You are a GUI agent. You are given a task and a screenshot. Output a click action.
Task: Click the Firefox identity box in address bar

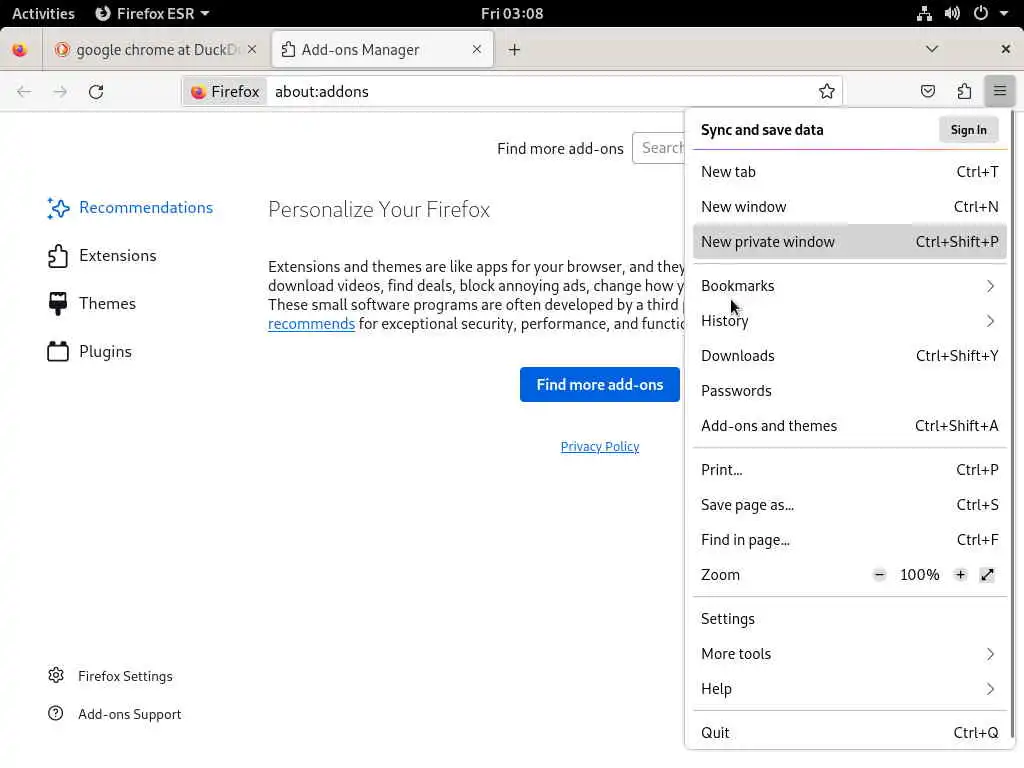[226, 91]
